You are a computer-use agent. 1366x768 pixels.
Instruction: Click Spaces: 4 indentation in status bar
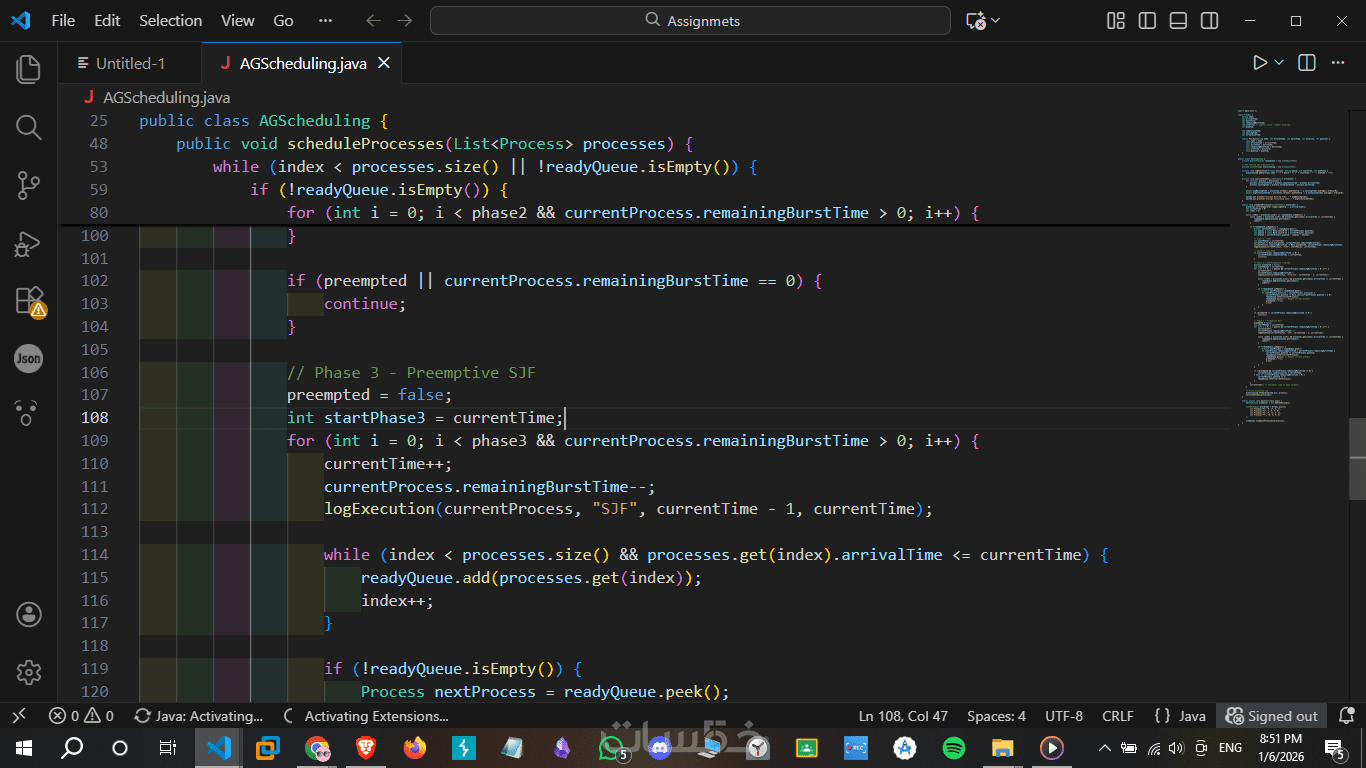pos(996,716)
